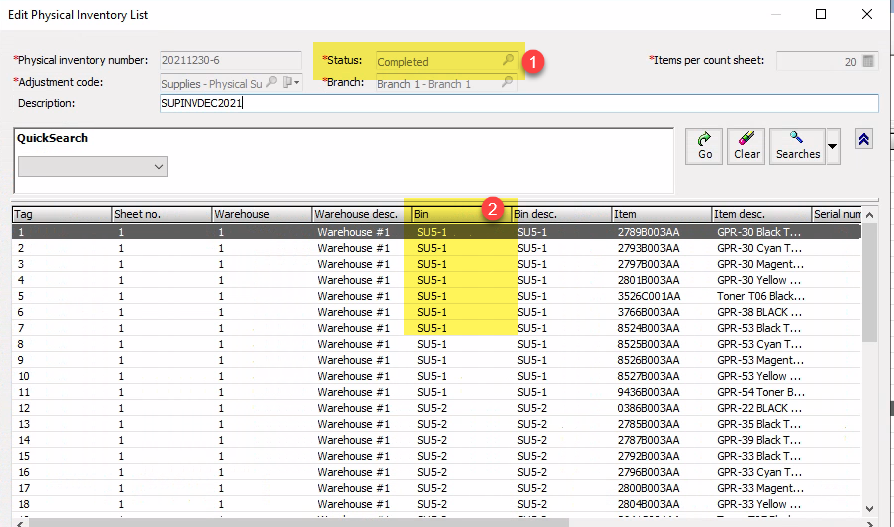894x527 pixels.
Task: Select item 2804B003AA cell
Action: 648,504
